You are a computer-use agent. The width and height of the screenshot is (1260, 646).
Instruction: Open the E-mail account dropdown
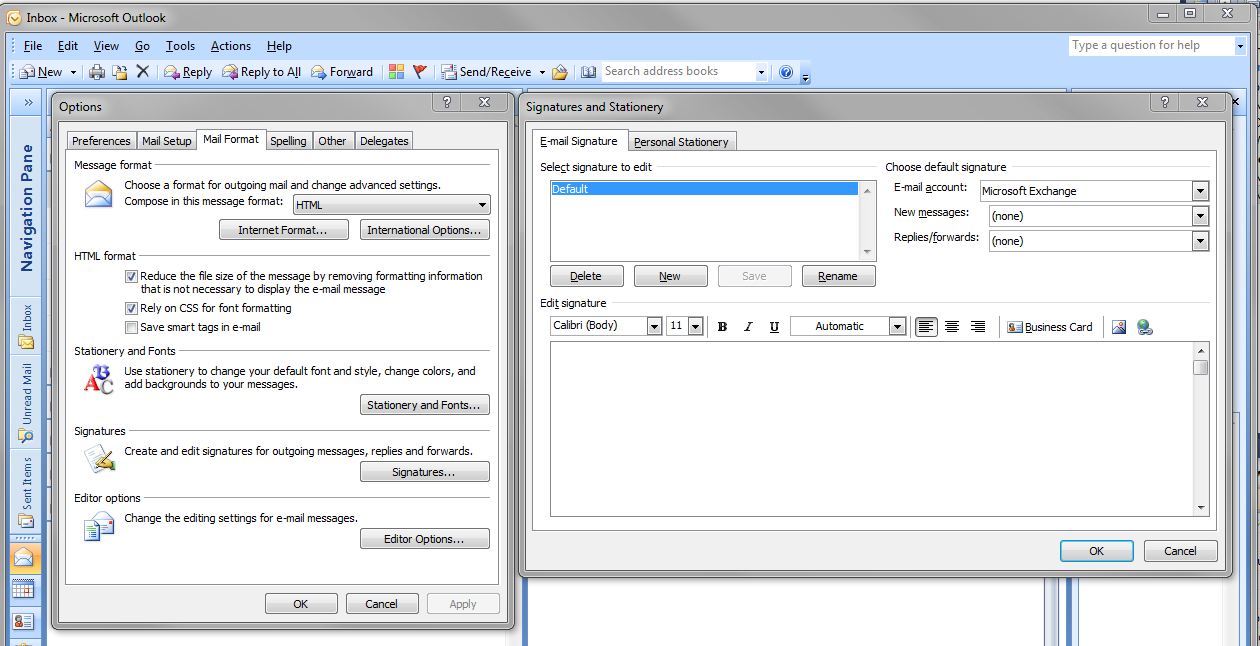(1200, 191)
